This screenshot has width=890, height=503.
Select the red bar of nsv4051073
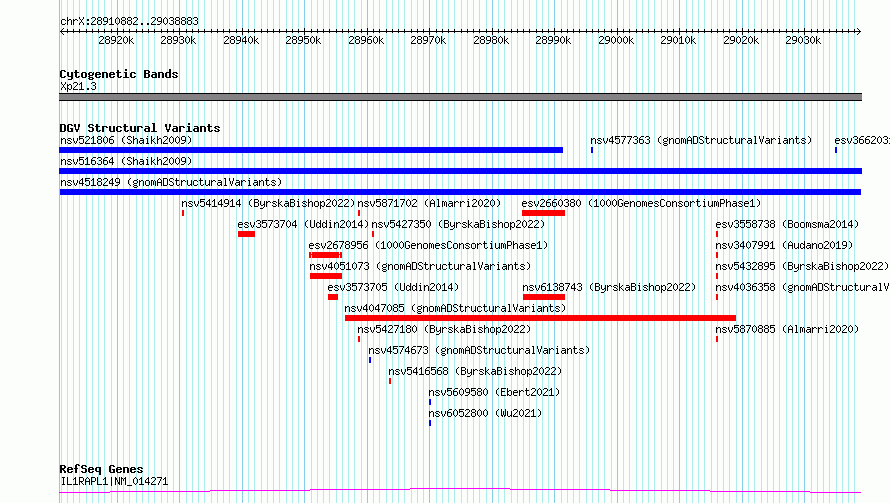326,276
